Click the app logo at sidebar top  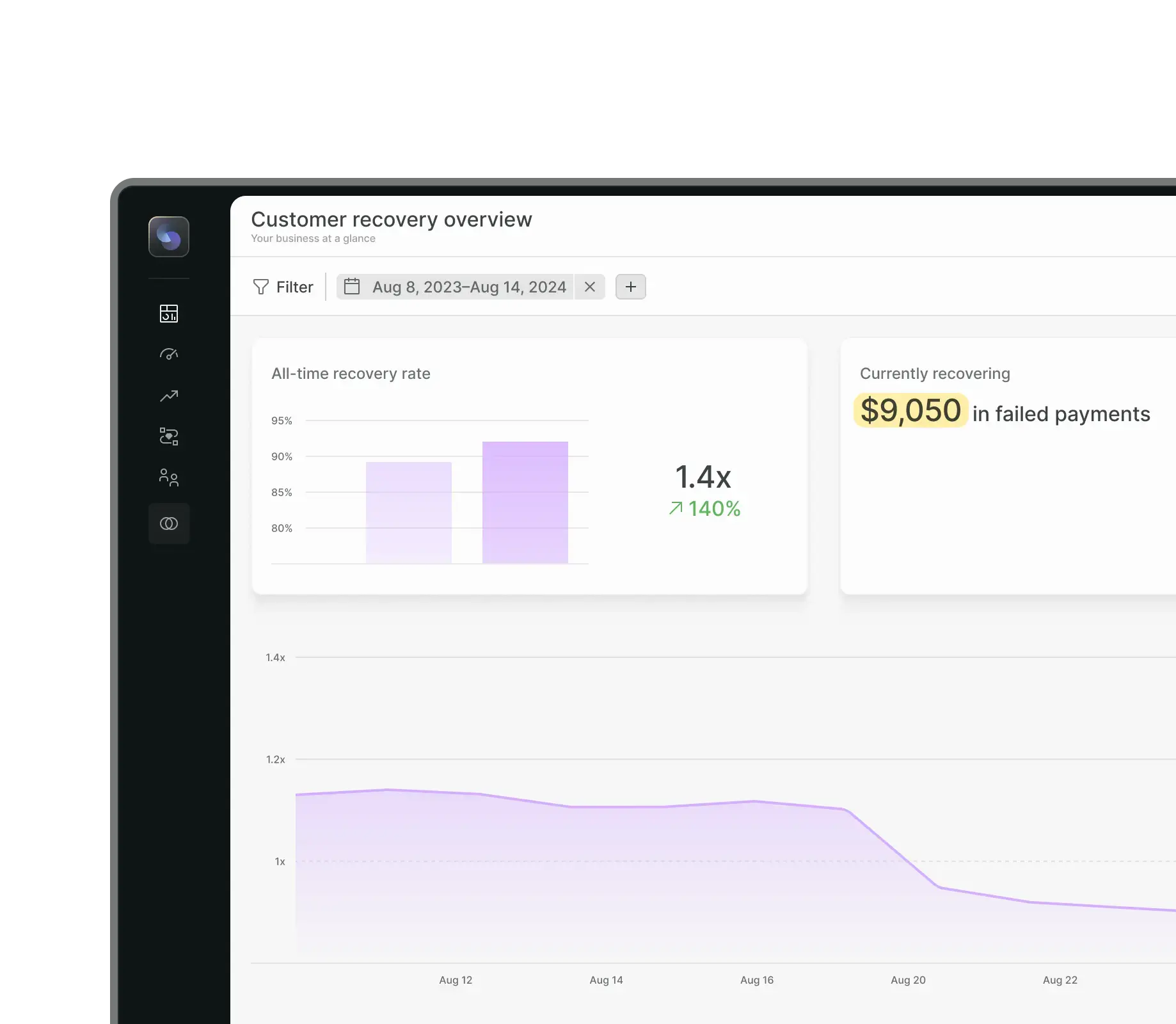point(168,237)
